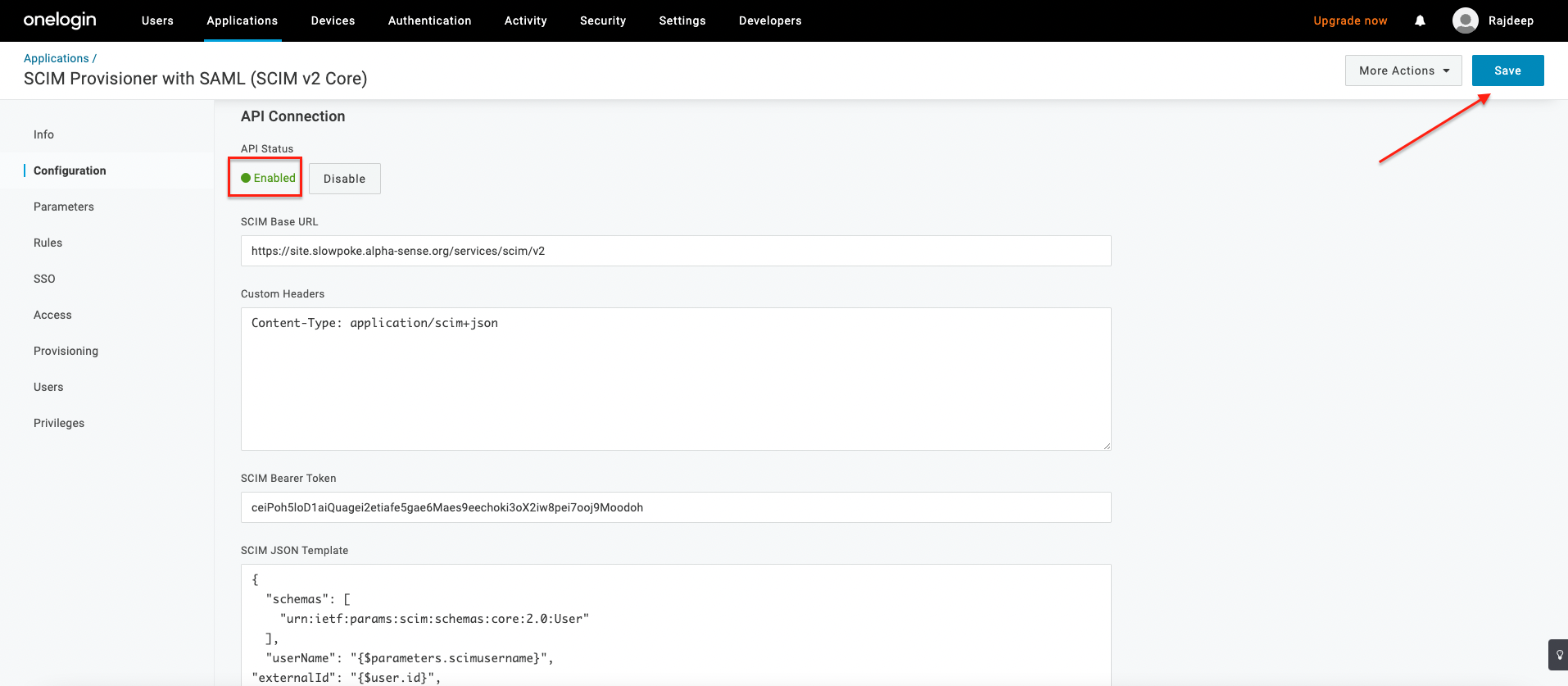
Task: Save the application configuration
Action: [x=1507, y=70]
